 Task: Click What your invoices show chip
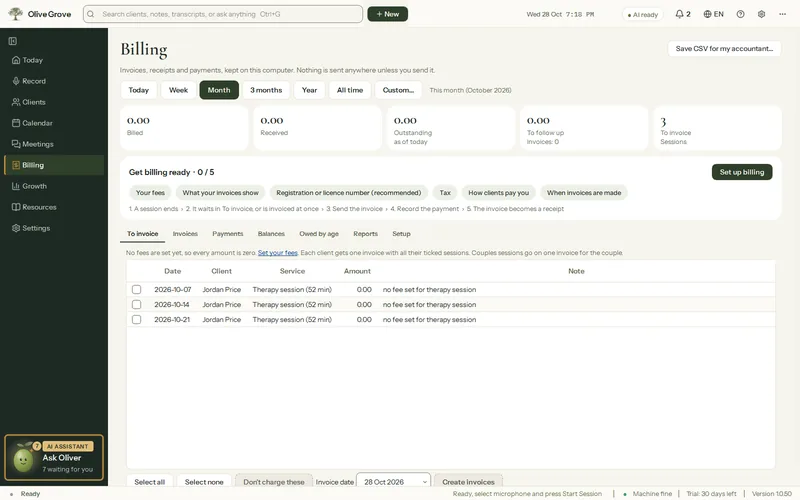220,193
